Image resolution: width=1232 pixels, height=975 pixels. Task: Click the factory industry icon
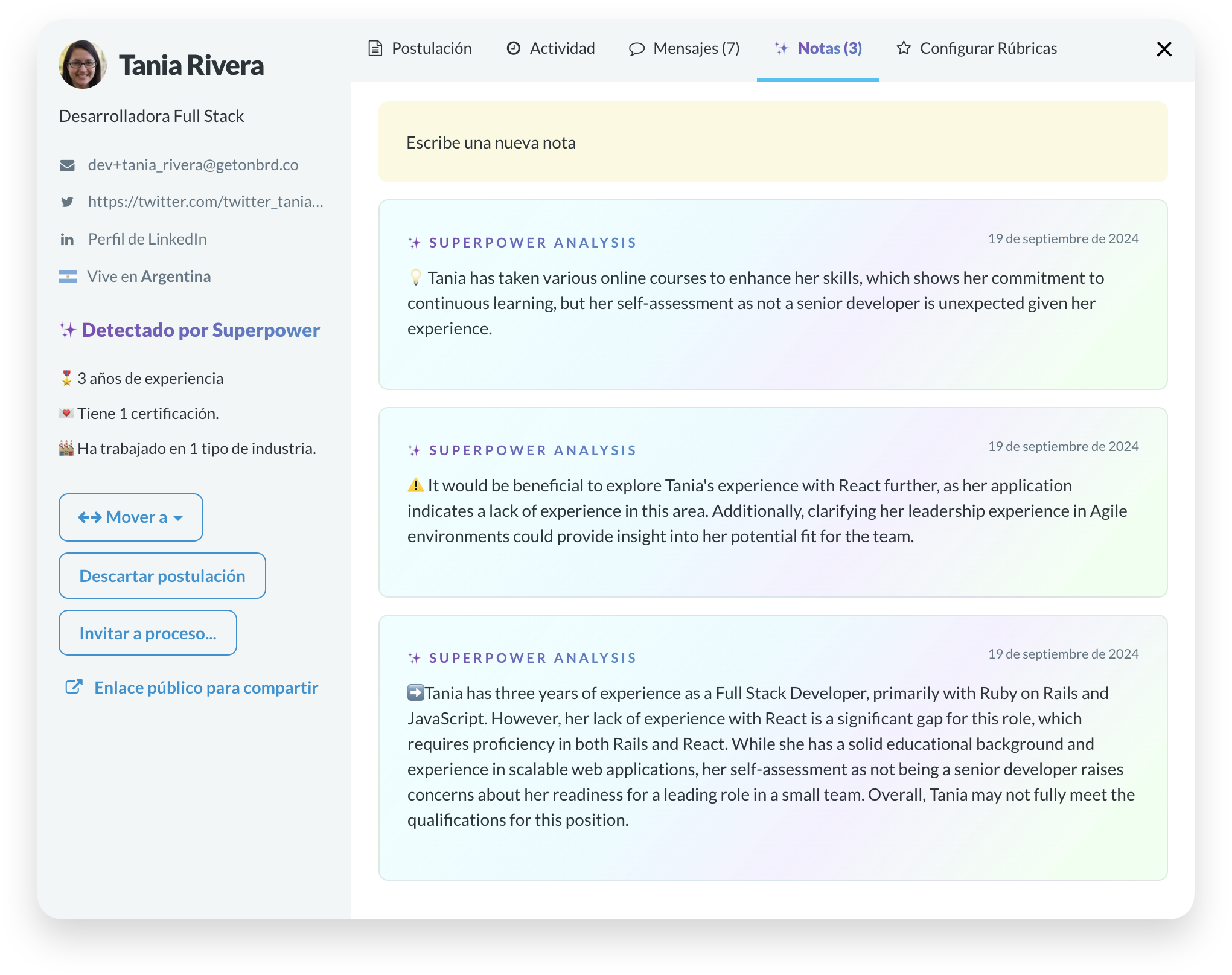tap(66, 448)
